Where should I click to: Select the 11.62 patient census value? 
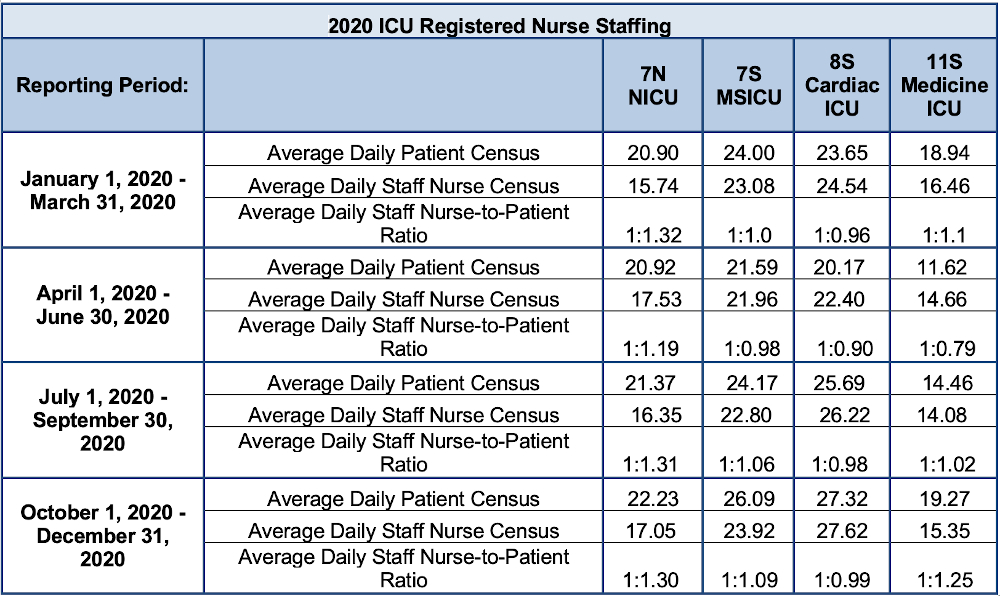point(943,267)
